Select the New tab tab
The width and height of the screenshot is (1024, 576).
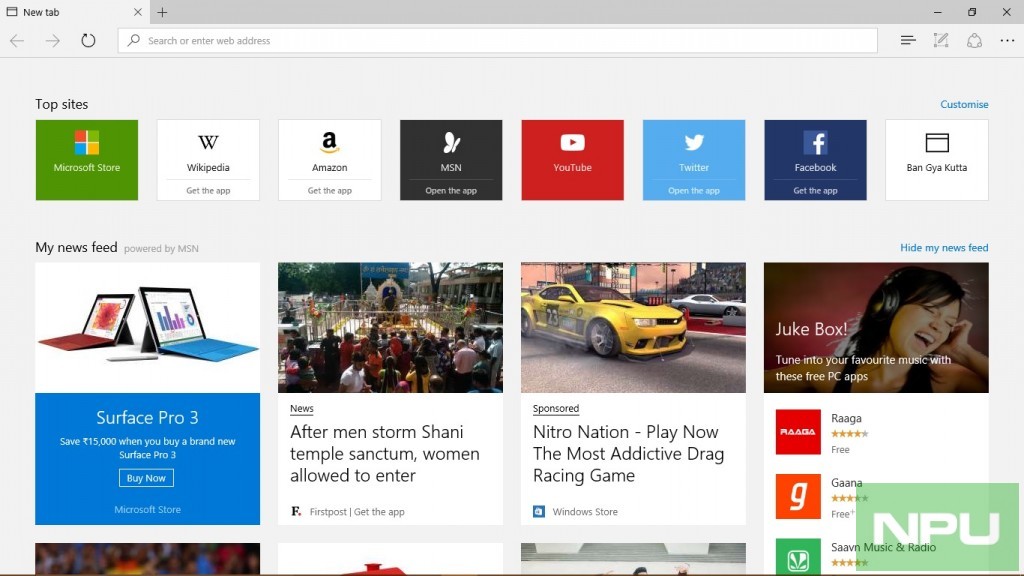(x=74, y=12)
